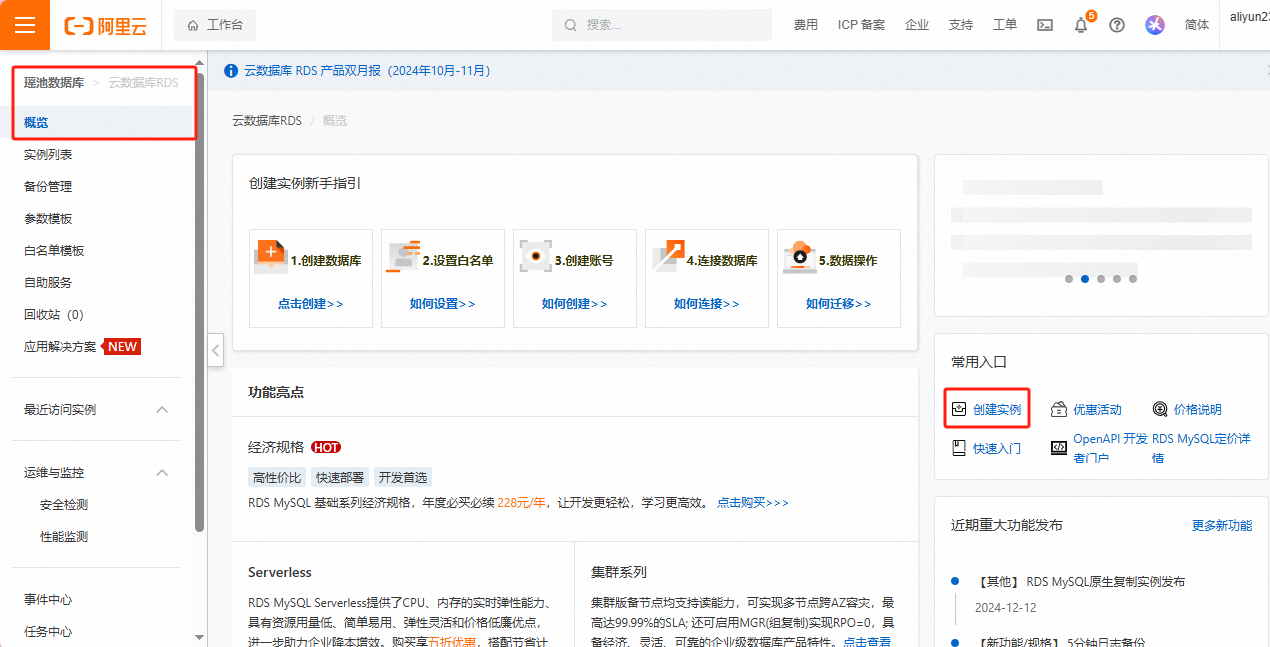Click the 设置白名单 step icon
1270x647 pixels.
(x=402, y=256)
